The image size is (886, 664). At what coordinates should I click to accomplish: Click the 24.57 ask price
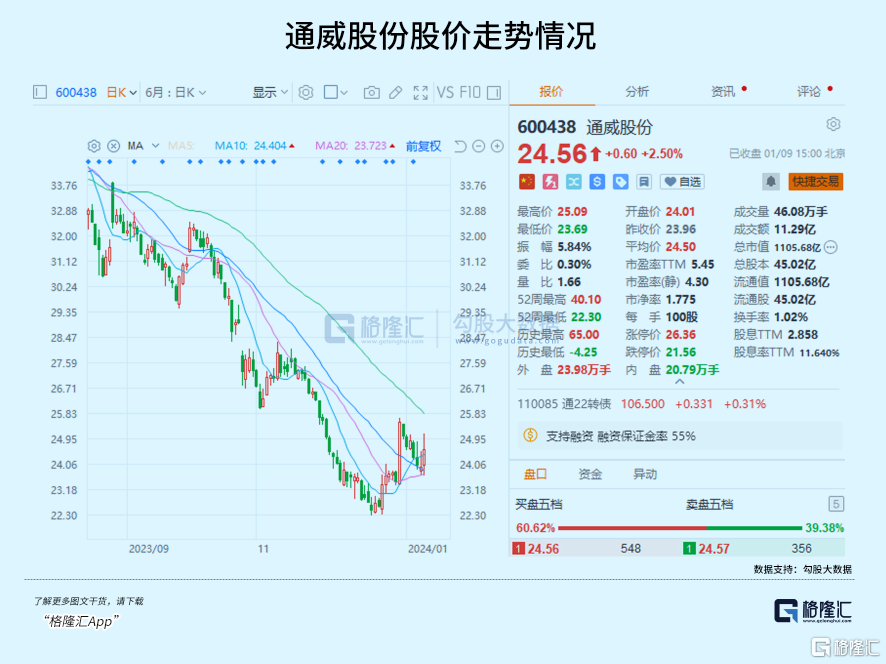pos(714,549)
